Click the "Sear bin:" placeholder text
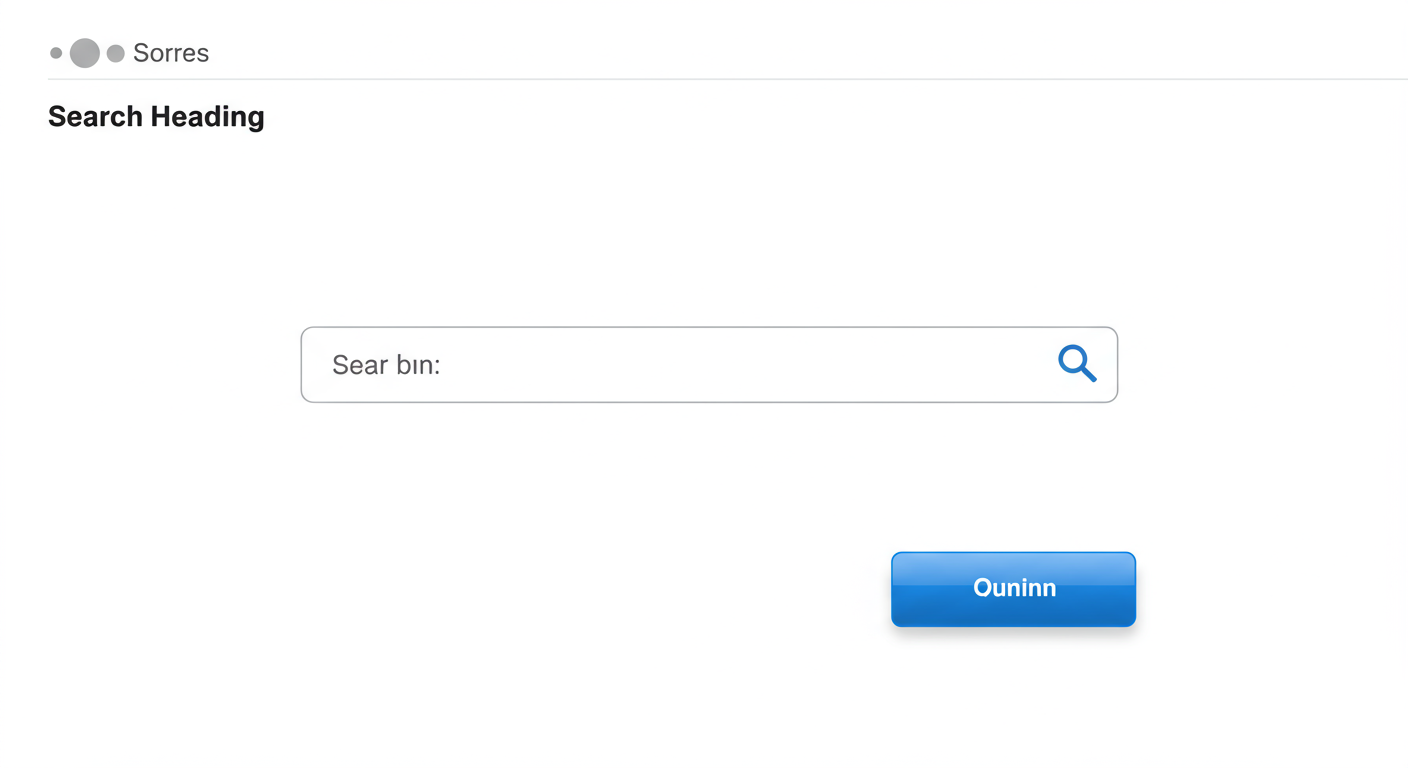 pyautogui.click(x=386, y=365)
